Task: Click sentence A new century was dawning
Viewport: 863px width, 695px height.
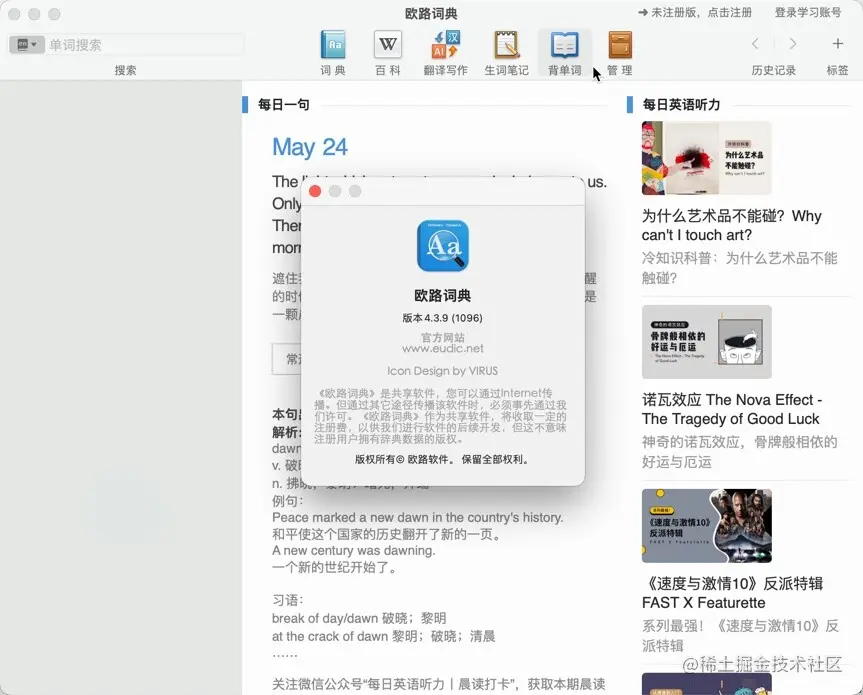Action: pyautogui.click(x=353, y=550)
